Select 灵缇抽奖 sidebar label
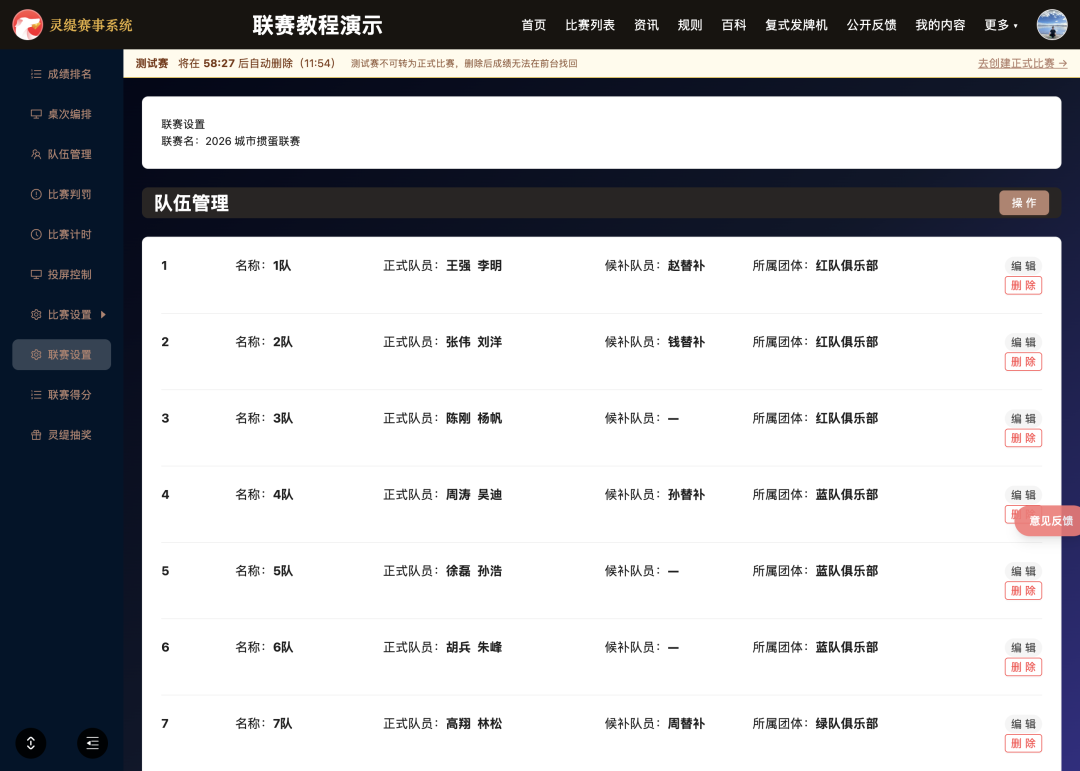Image resolution: width=1080 pixels, height=771 pixels. click(70, 435)
